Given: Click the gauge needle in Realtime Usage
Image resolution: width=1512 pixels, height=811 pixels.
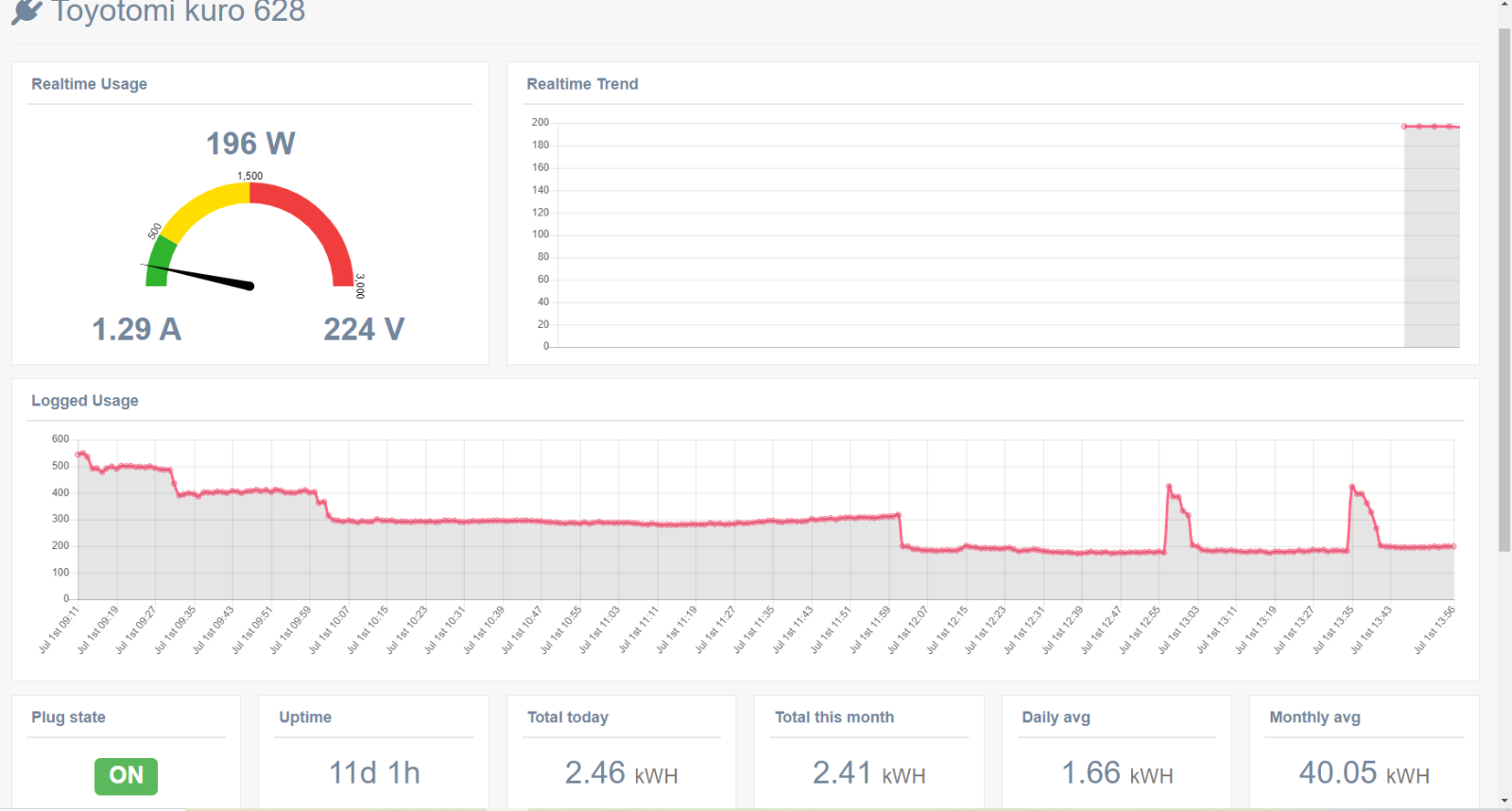Looking at the screenshot, I should pos(198,275).
